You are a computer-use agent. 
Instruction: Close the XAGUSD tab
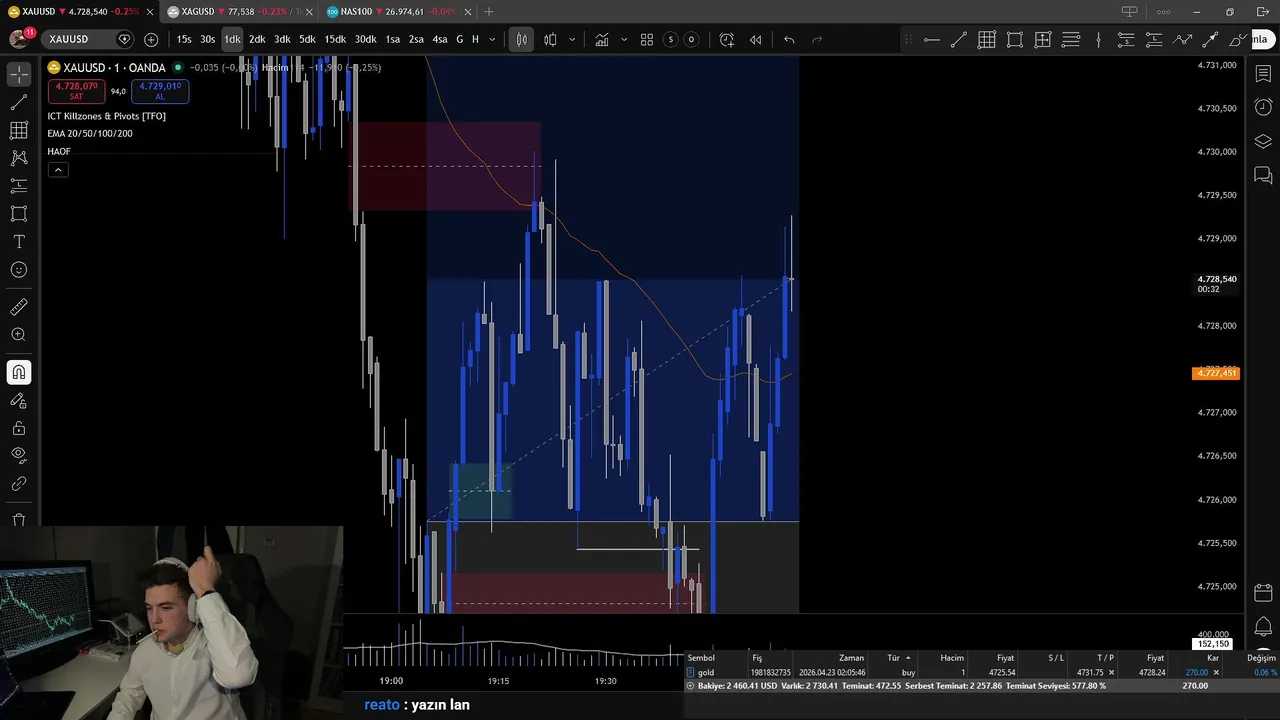click(310, 11)
